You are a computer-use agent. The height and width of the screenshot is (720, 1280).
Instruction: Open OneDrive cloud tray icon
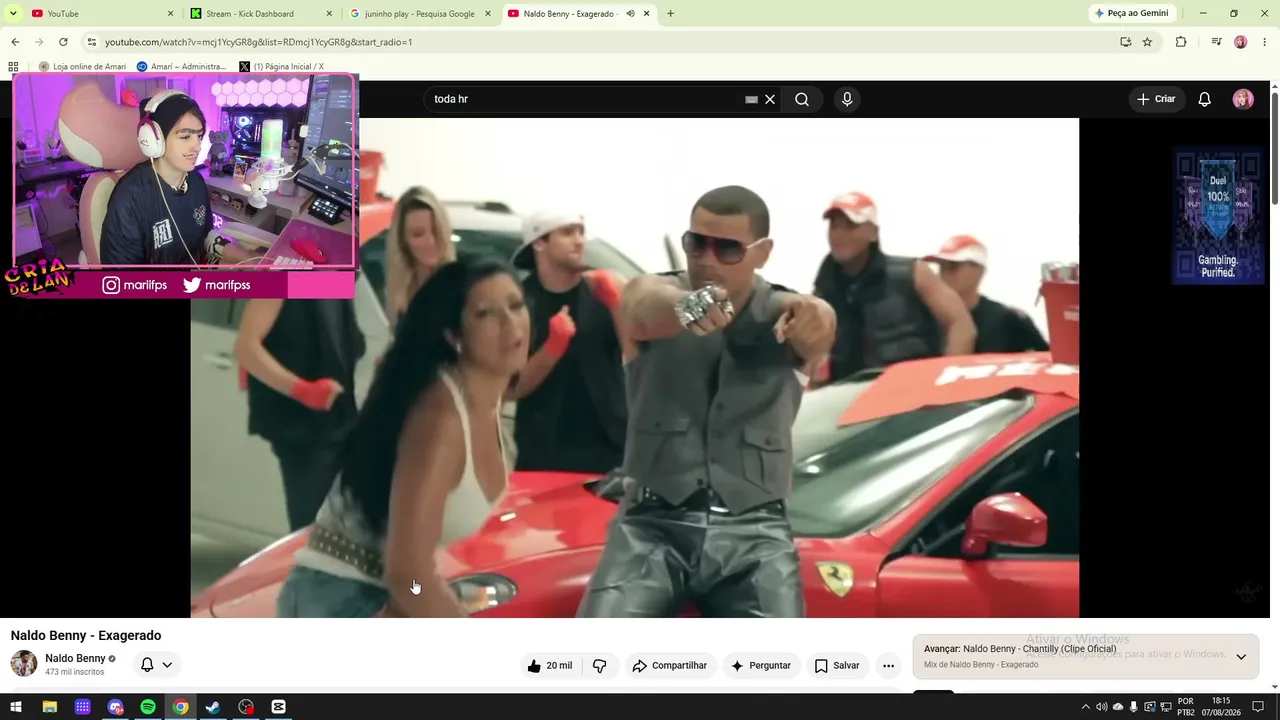coord(1118,707)
